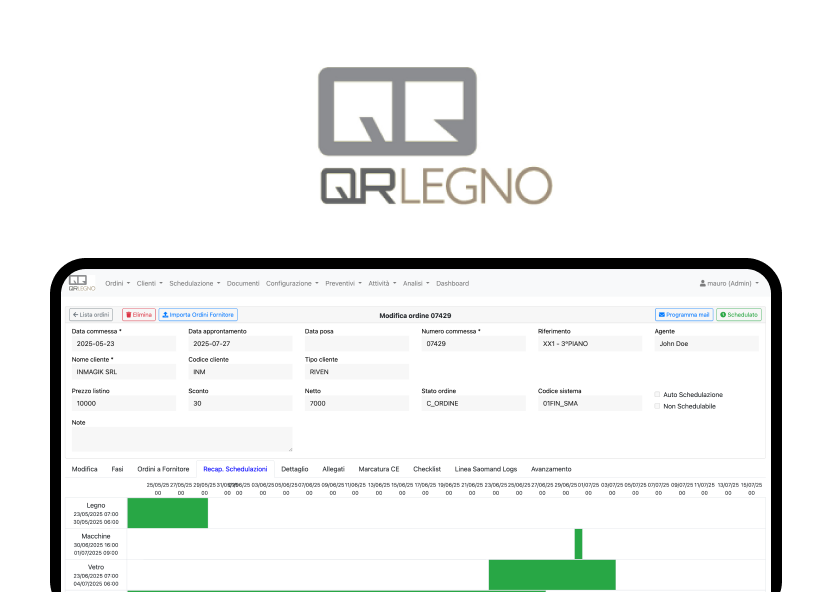Click the green check icon on Schedulato
832x592 pixels.
(x=725, y=314)
